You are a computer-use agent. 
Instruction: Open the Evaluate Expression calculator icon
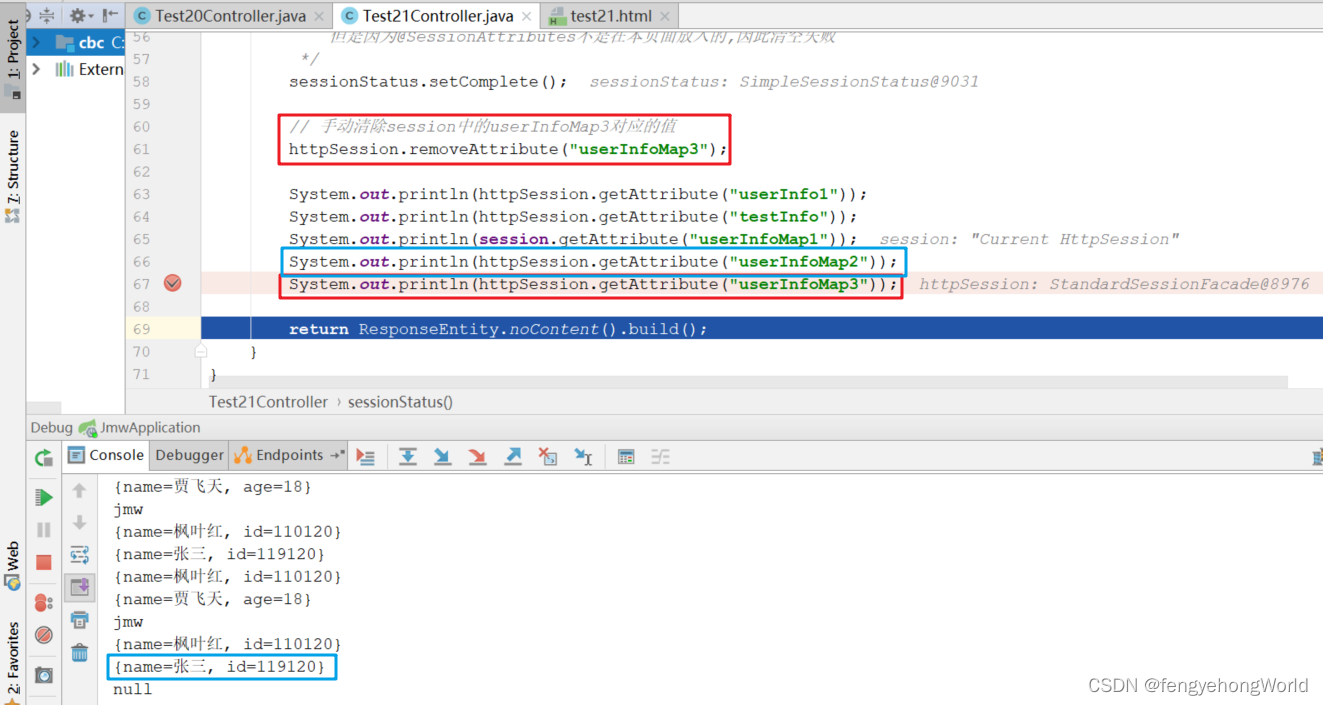coord(626,456)
